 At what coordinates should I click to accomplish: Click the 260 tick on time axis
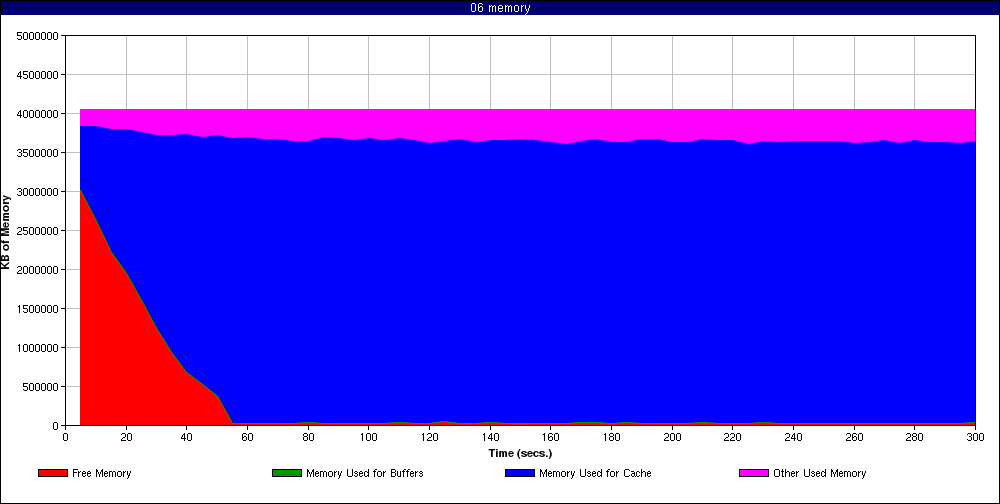tap(854, 437)
